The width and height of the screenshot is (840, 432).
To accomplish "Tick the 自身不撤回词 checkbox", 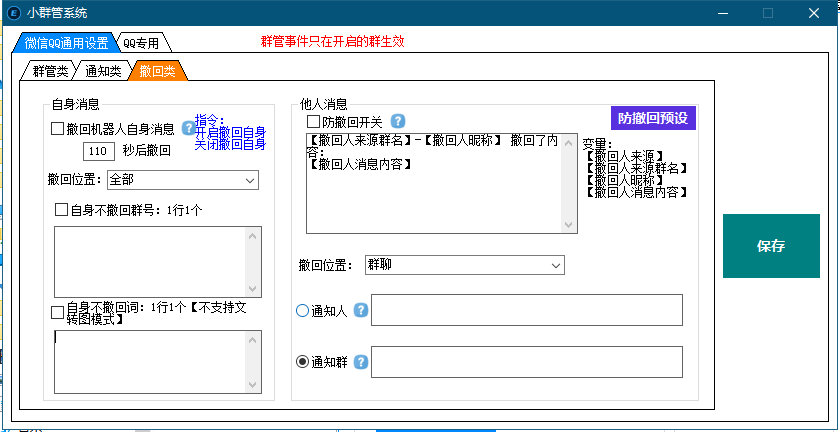I will point(58,313).
